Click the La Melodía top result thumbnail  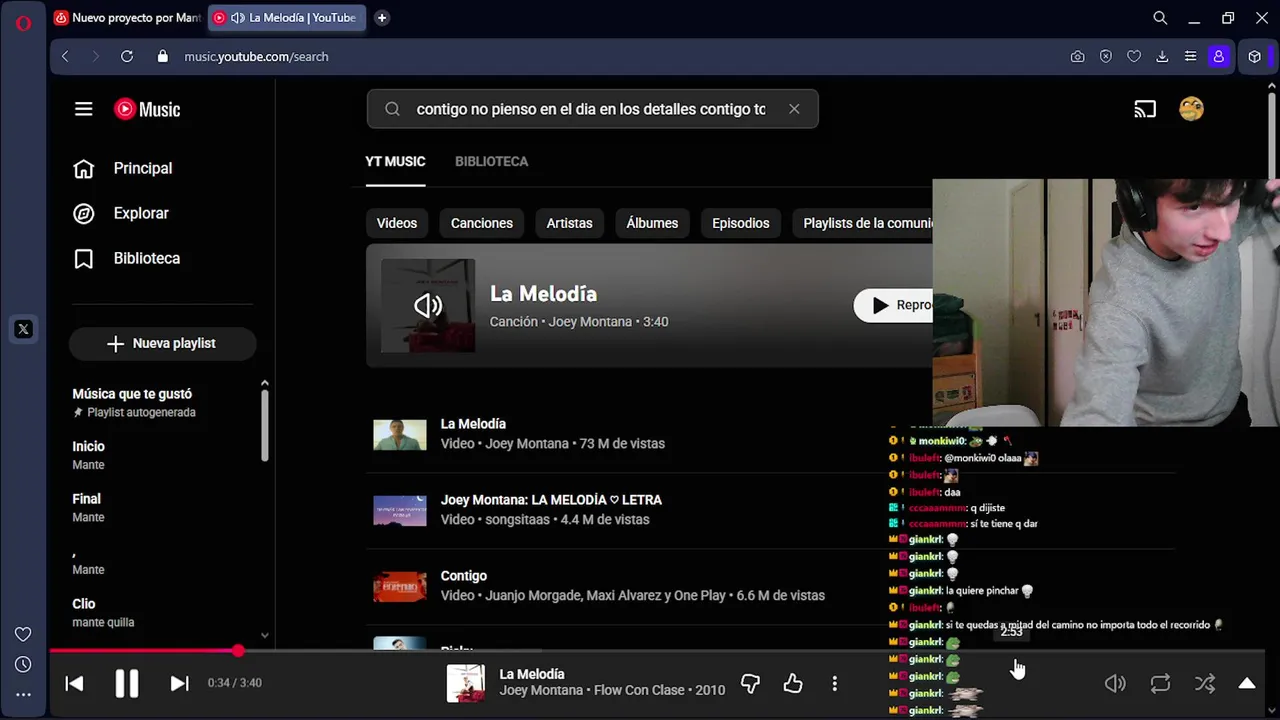428,305
